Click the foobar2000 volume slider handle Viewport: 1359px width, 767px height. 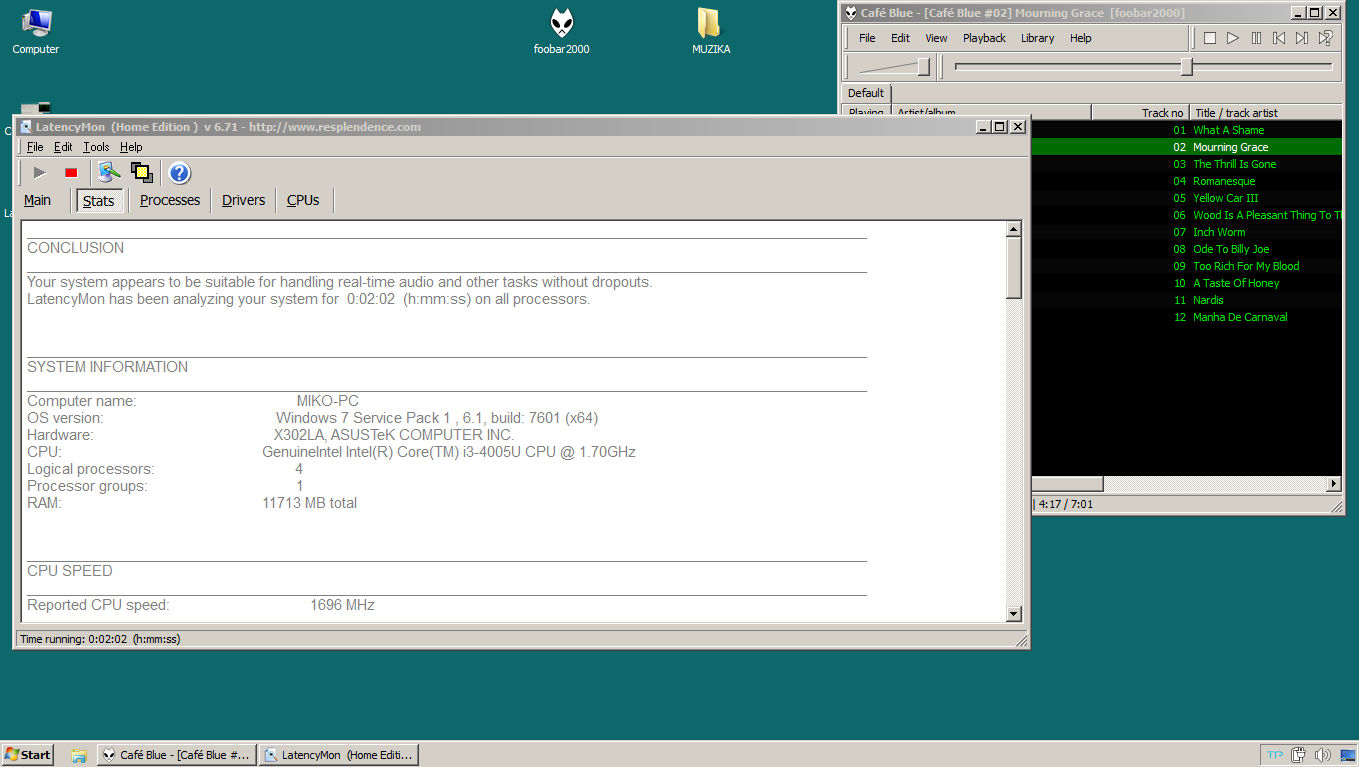[x=923, y=67]
